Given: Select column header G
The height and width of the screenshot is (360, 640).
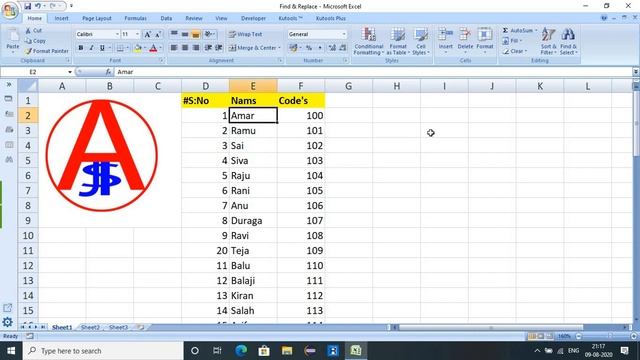Looking at the screenshot, I should (x=349, y=86).
